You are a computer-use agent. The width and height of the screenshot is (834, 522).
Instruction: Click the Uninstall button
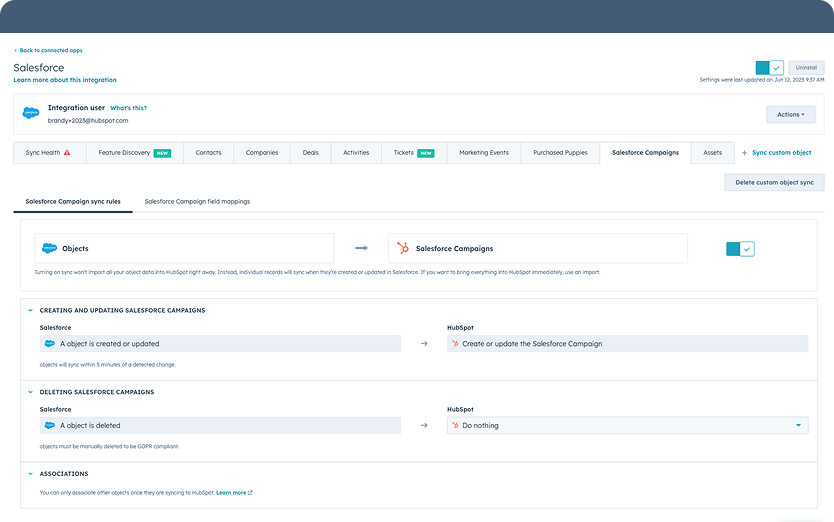[x=806, y=68]
